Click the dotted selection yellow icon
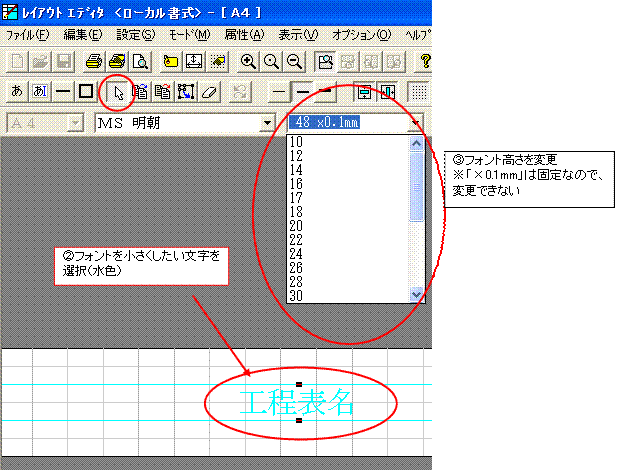The height and width of the screenshot is (470, 617). tap(217, 61)
